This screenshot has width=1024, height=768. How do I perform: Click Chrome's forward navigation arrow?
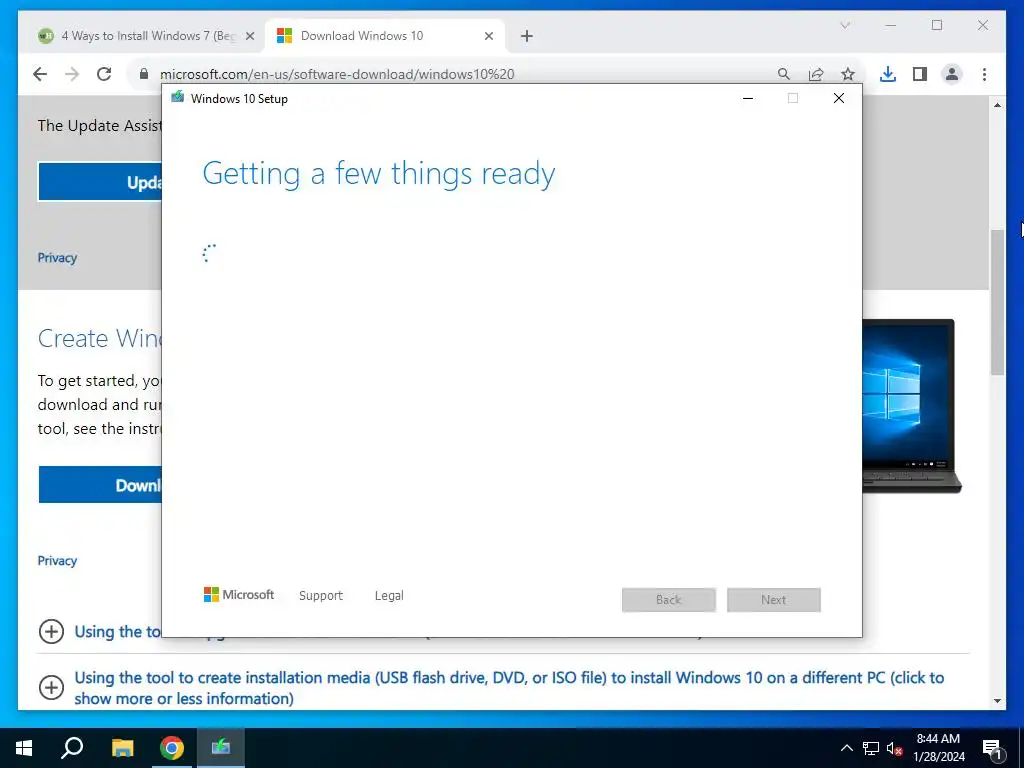(72, 74)
